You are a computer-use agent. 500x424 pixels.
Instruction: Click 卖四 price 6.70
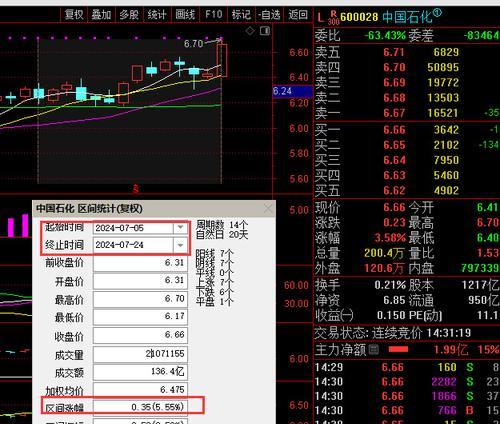(394, 68)
